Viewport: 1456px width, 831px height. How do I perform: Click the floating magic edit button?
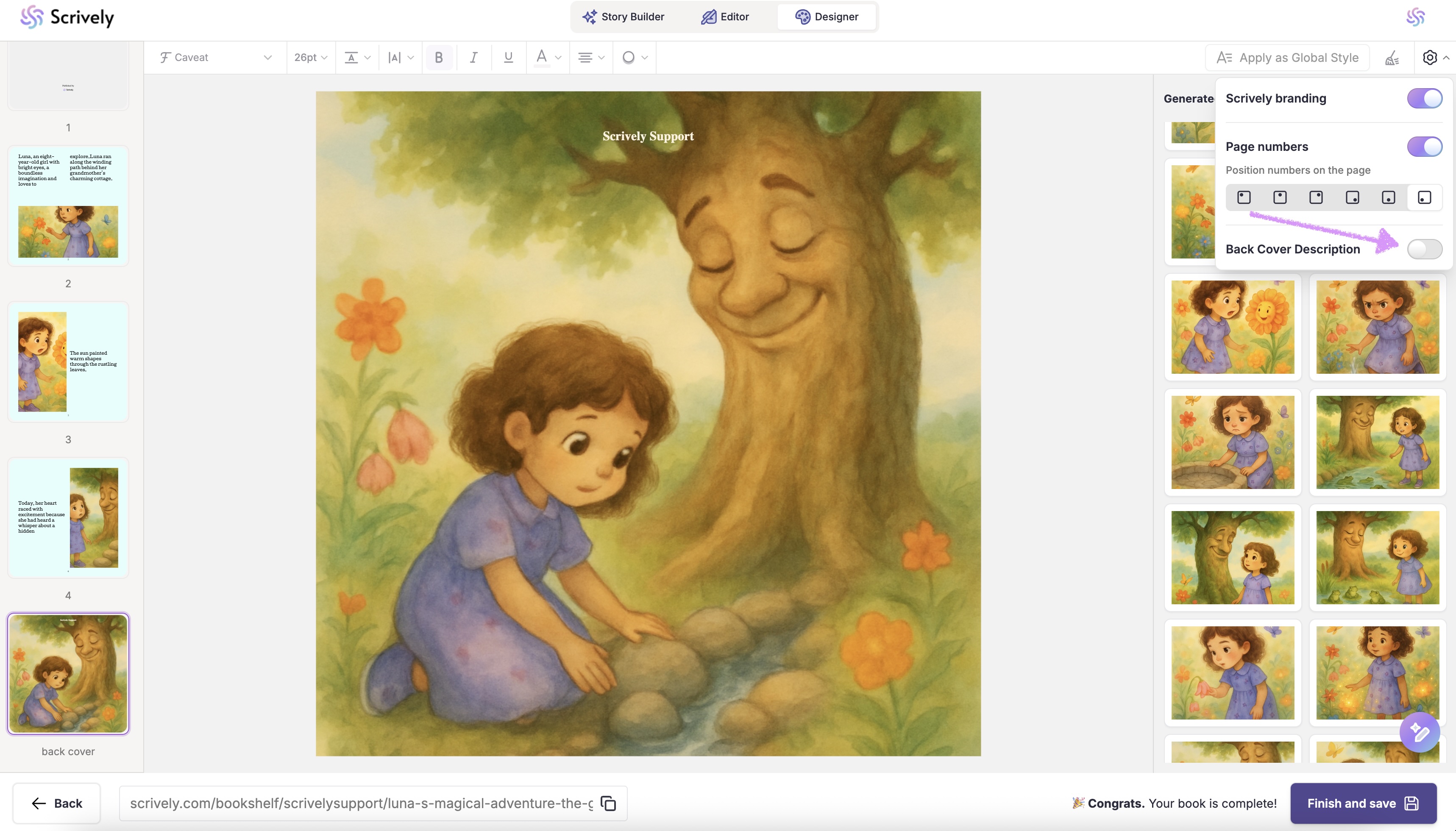[x=1420, y=732]
